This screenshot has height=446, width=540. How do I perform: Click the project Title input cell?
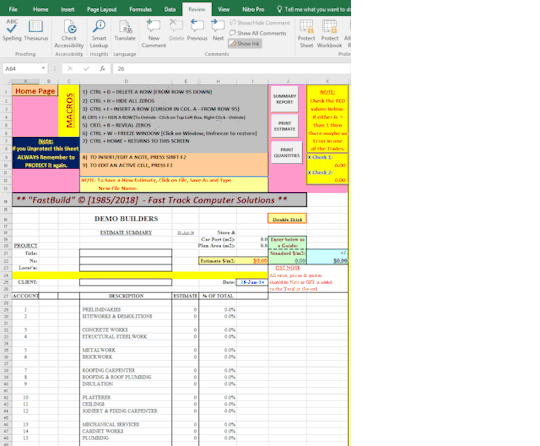click(126, 253)
